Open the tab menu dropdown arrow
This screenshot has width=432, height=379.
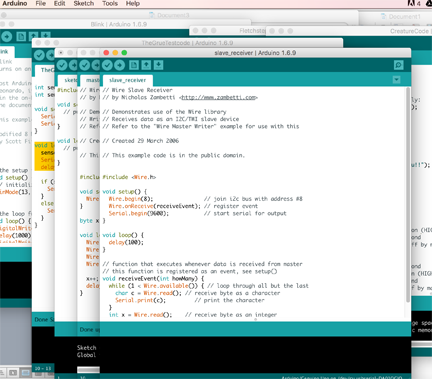coord(396,80)
